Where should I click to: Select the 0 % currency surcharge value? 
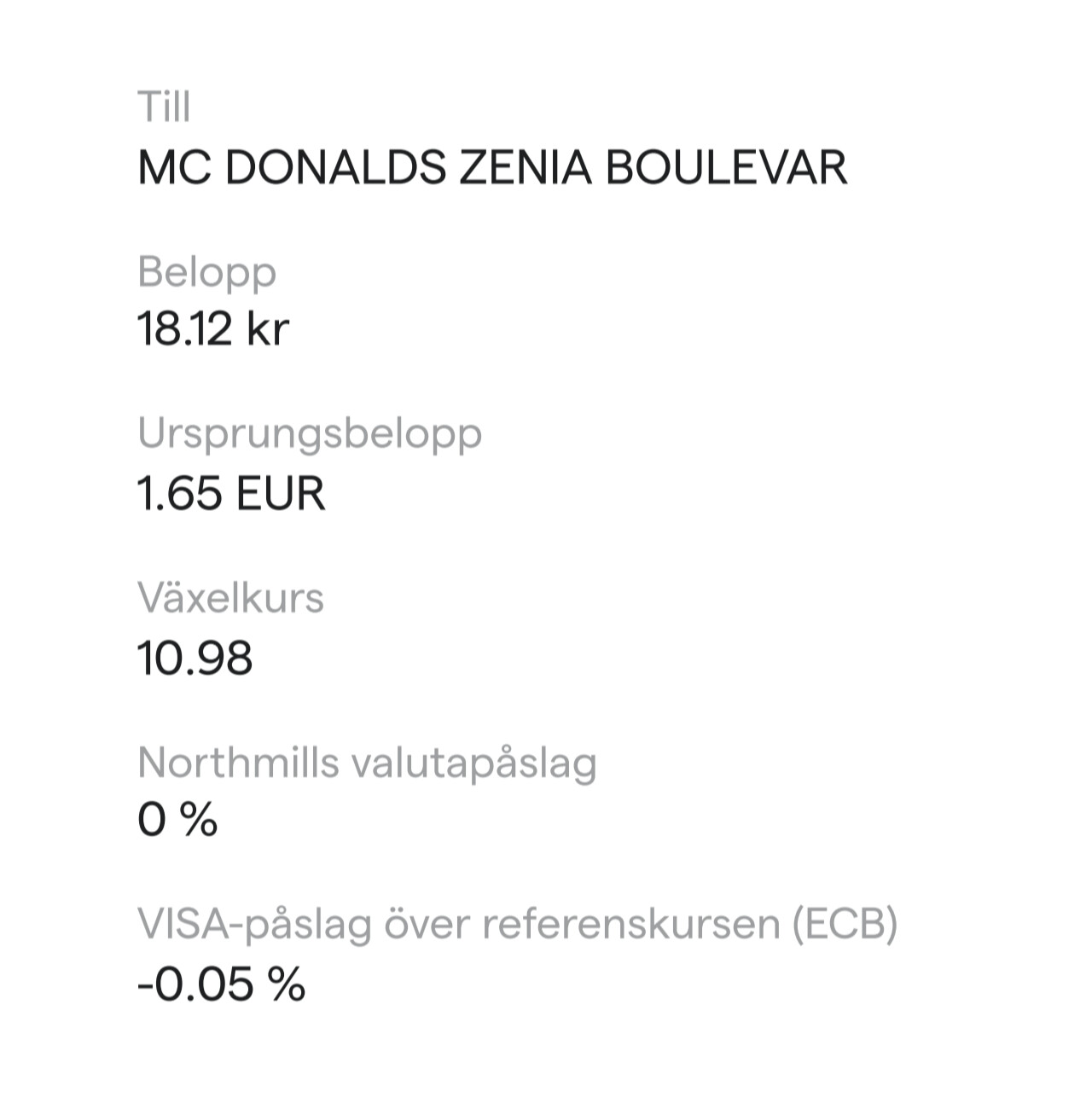(177, 821)
